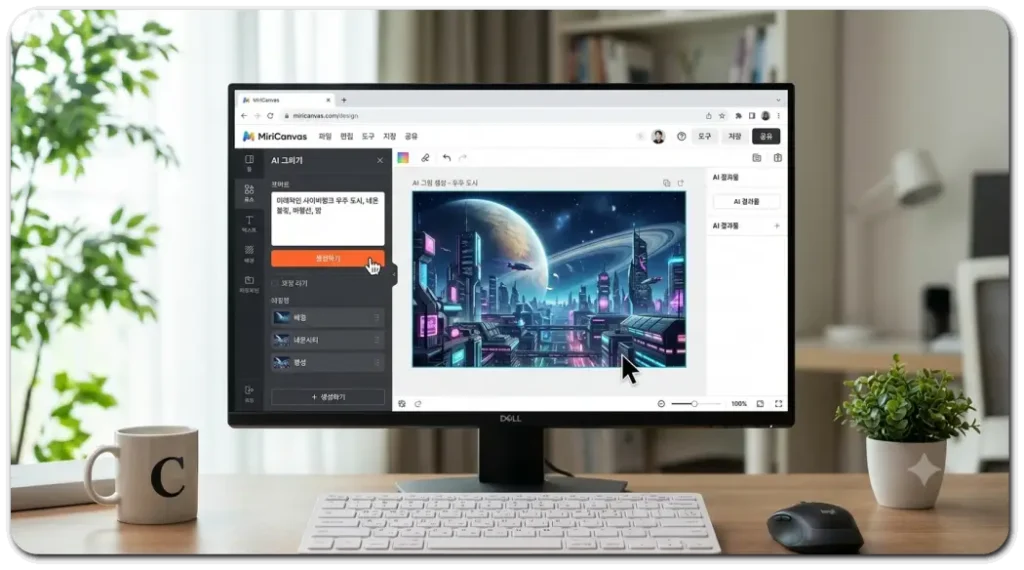Expand the AI results section with the plus

pyautogui.click(x=776, y=226)
